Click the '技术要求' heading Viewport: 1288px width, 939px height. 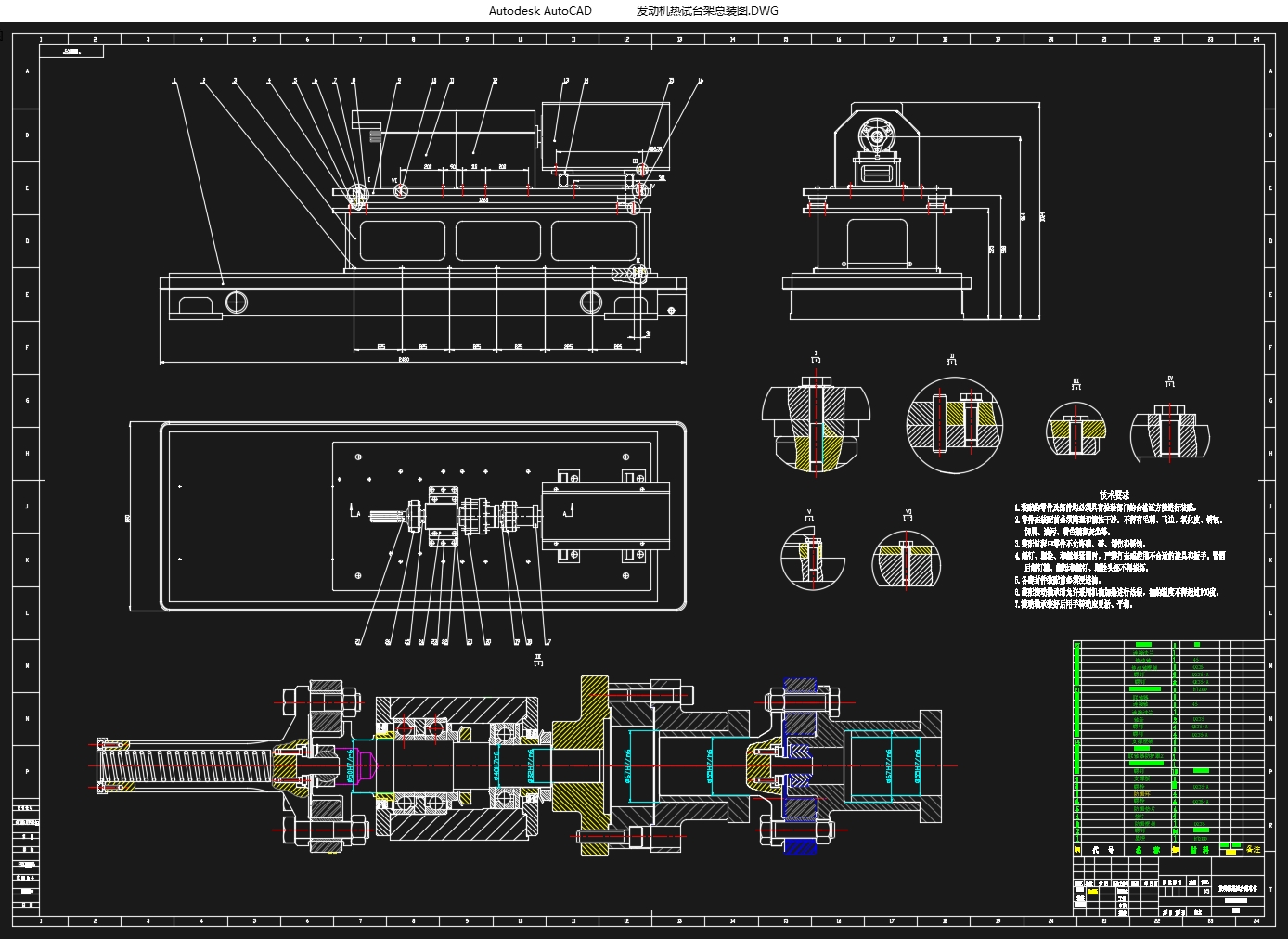point(1114,495)
